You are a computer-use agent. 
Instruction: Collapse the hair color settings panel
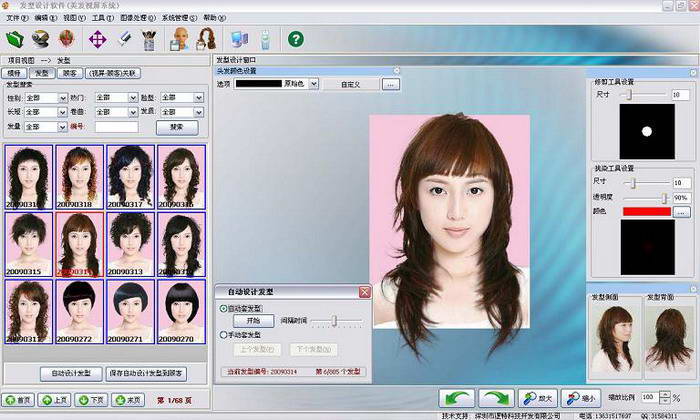point(396,71)
